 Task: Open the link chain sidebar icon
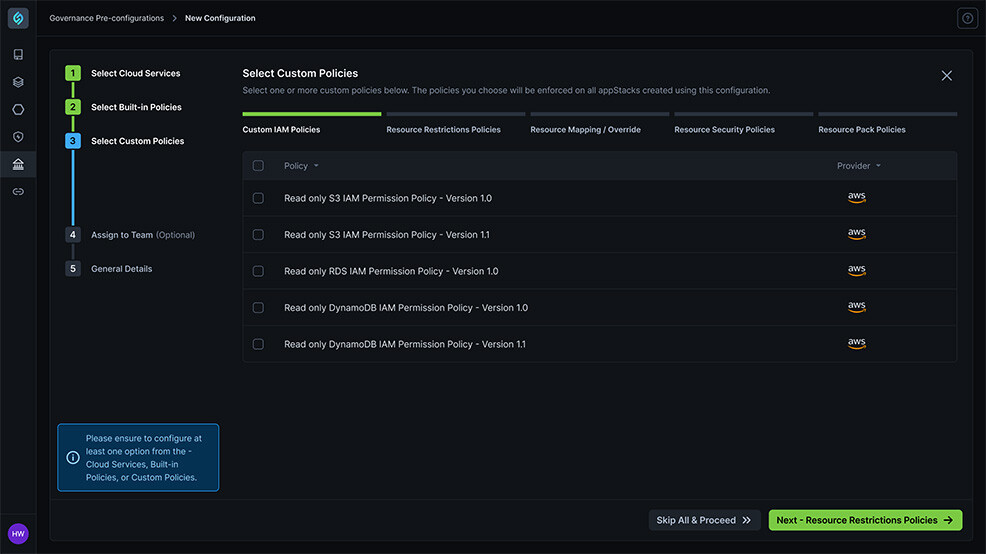tap(18, 192)
